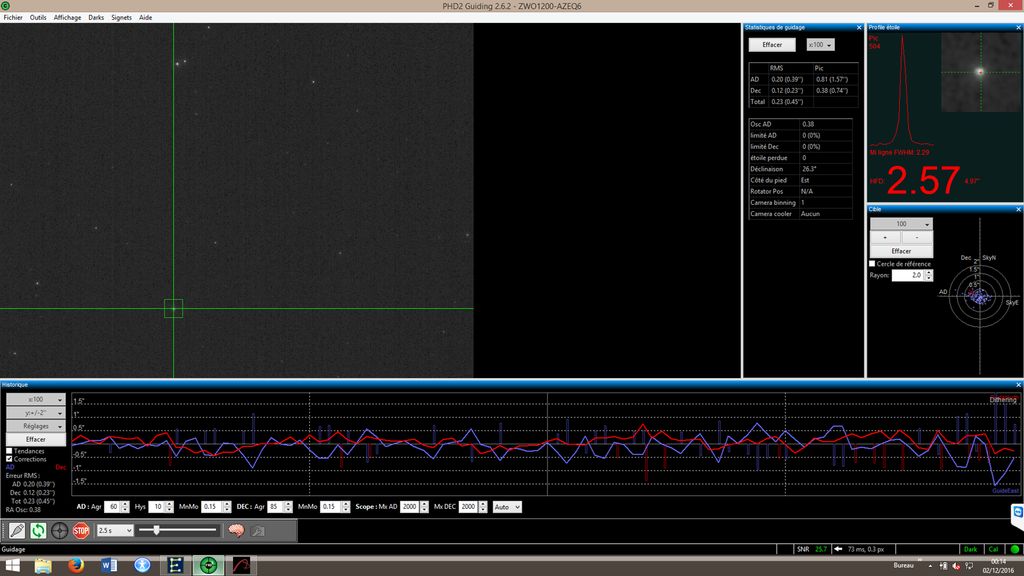Close the Profile étoile panel

pos(1019,27)
